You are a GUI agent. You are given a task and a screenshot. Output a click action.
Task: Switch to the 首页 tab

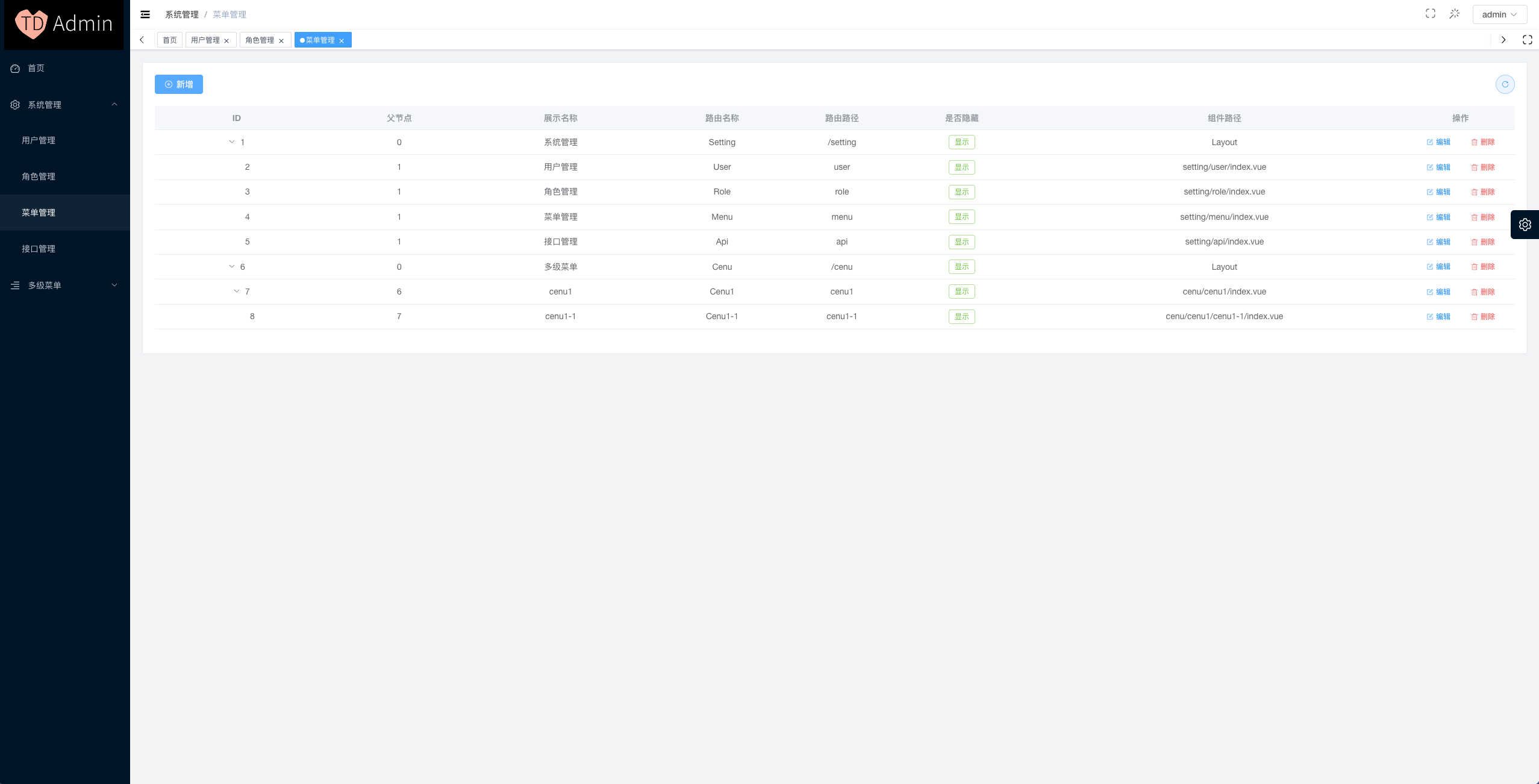pos(170,40)
